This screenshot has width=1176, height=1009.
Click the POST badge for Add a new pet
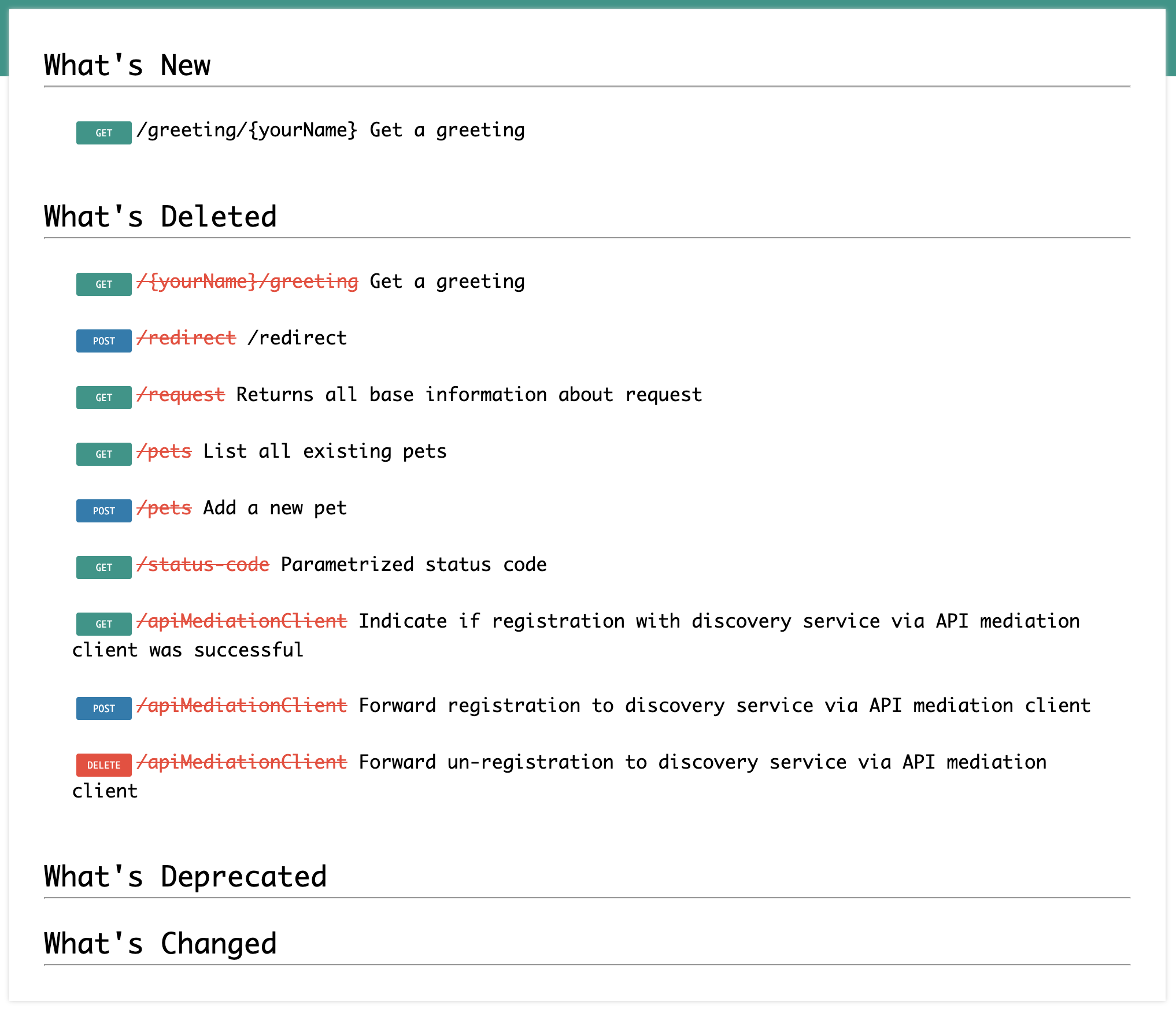pyautogui.click(x=103, y=510)
